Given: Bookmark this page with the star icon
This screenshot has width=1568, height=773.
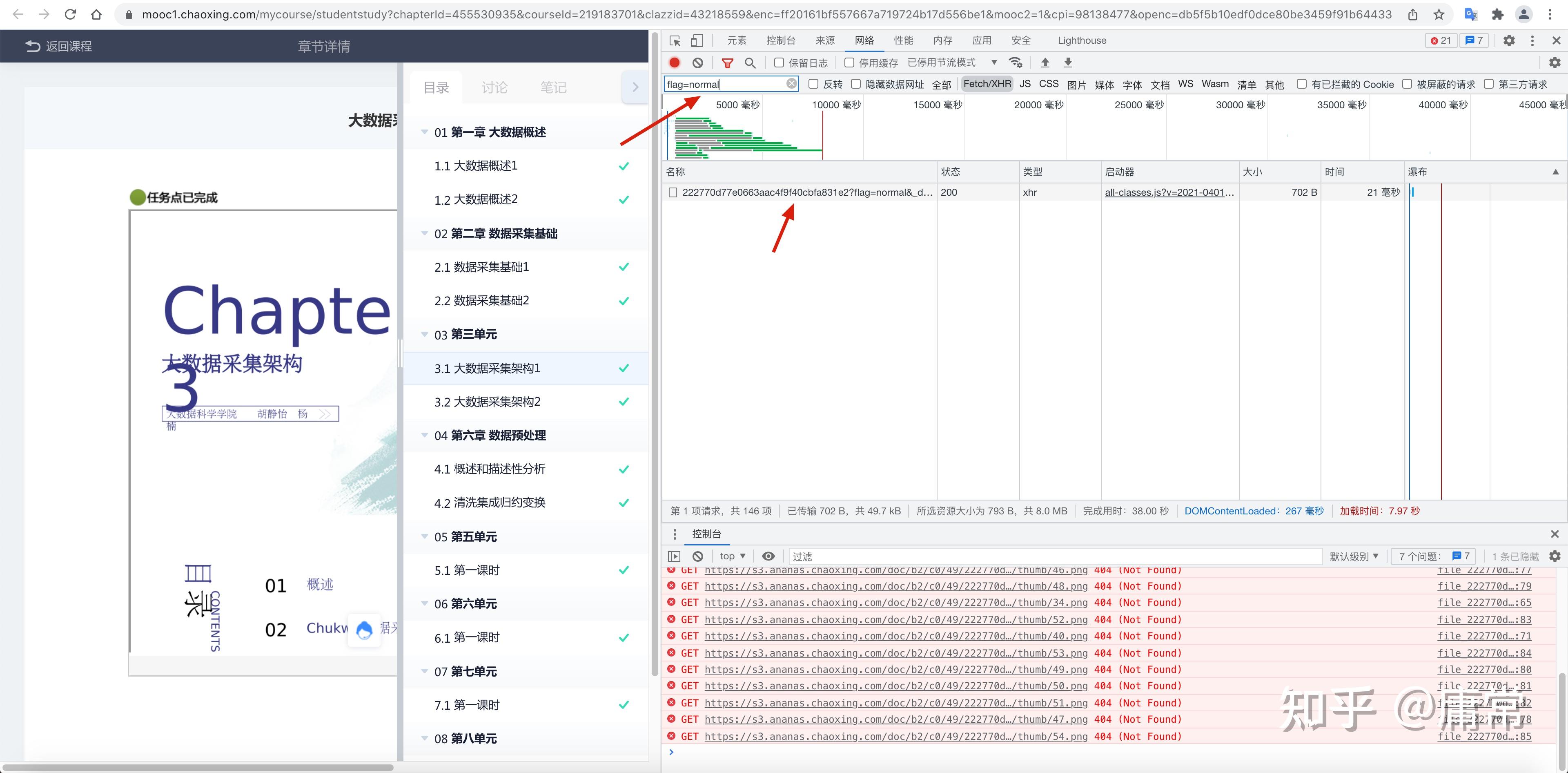Looking at the screenshot, I should [1439, 14].
